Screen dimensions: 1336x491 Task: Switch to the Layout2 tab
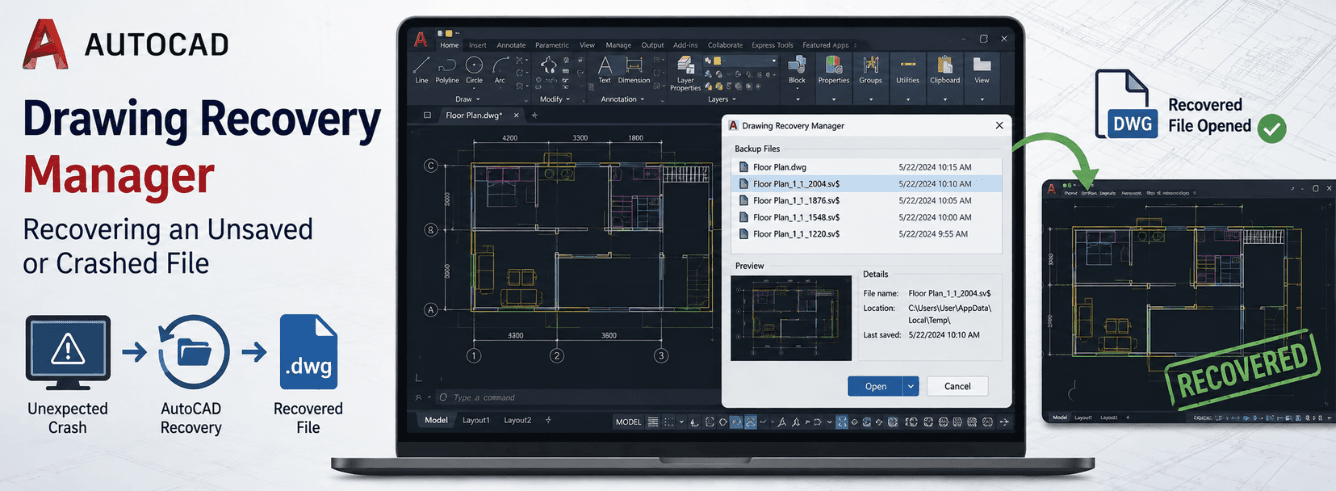(x=517, y=421)
